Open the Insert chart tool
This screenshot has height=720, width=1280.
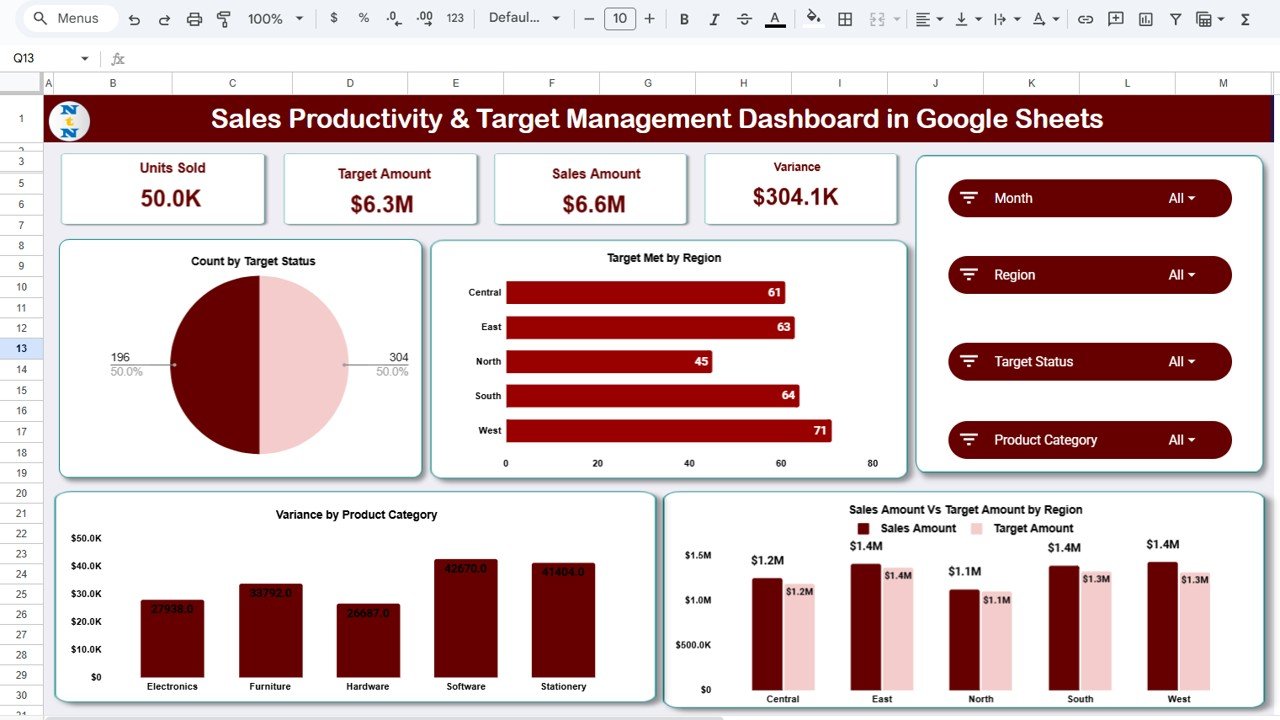coord(1145,18)
